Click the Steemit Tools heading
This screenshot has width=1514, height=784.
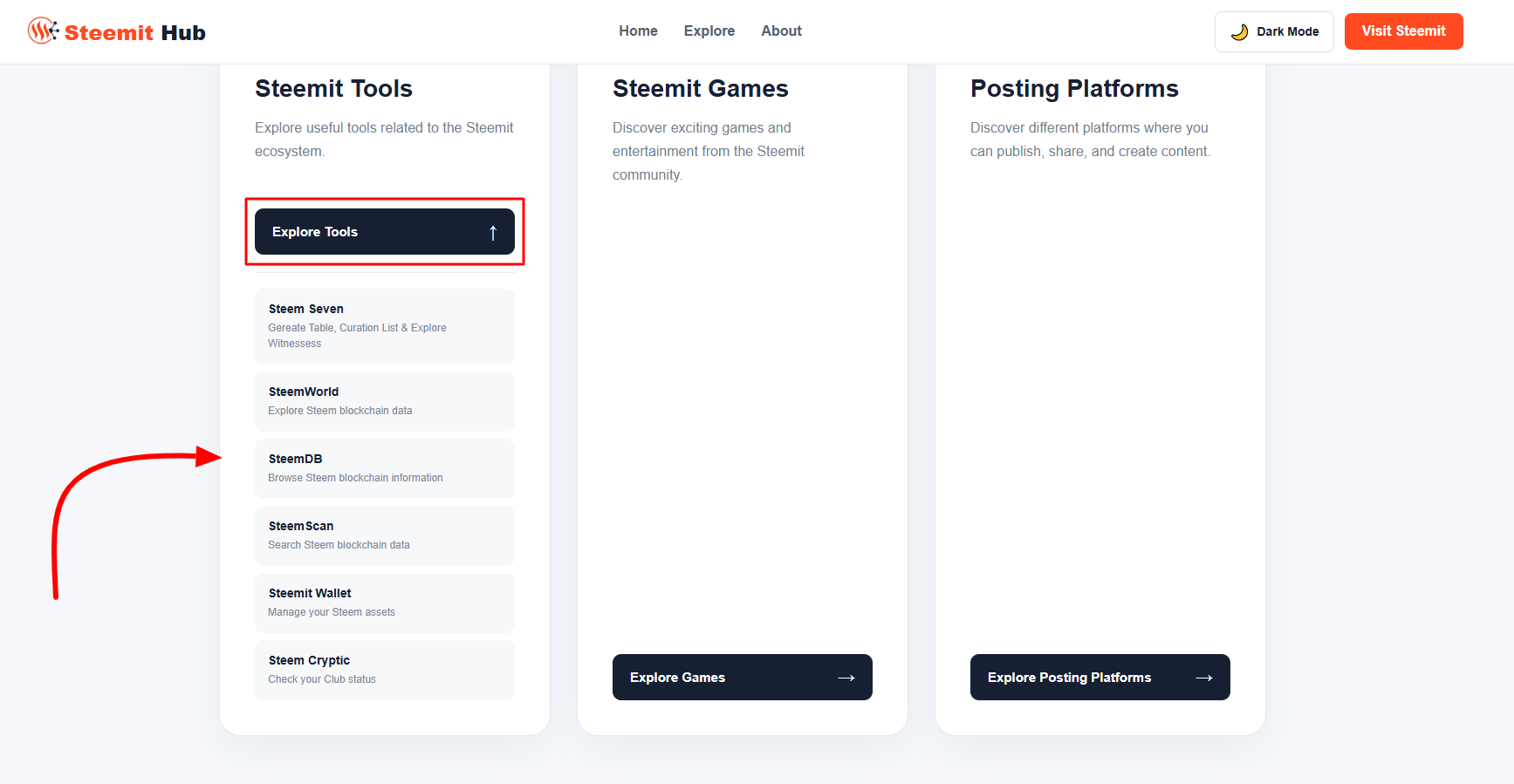click(x=333, y=88)
